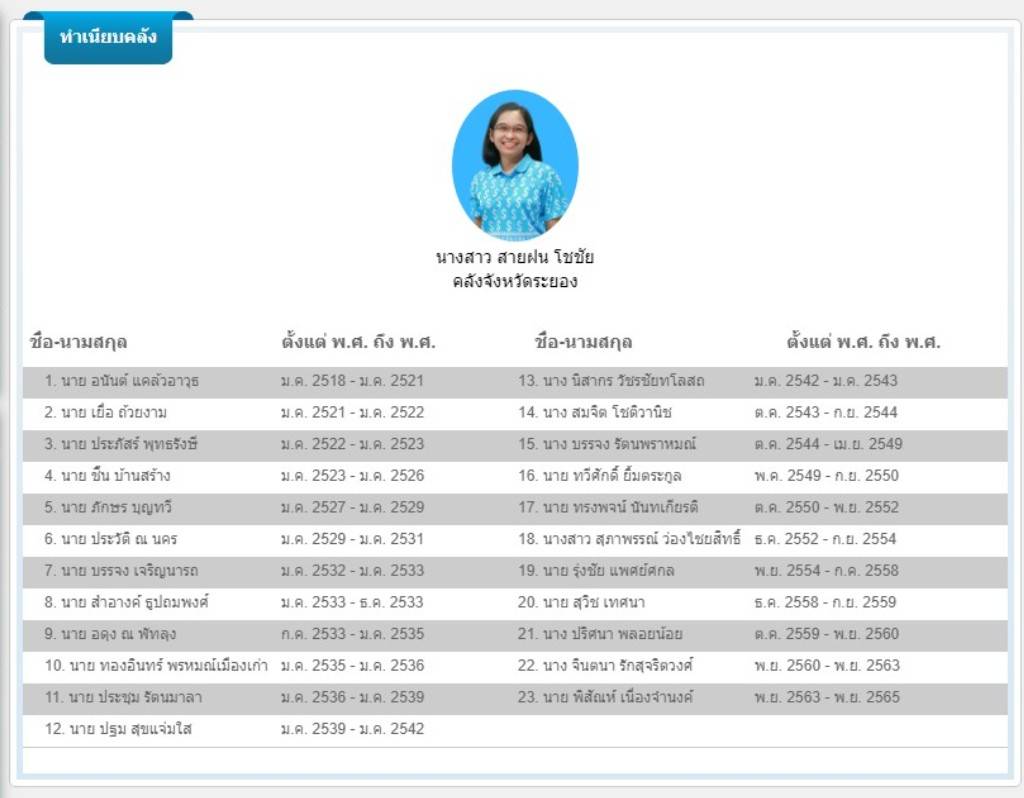Screen dimensions: 1024x798
Task: Click row 7. นาย บรรจง เจริญนารถ
Action: (x=121, y=571)
